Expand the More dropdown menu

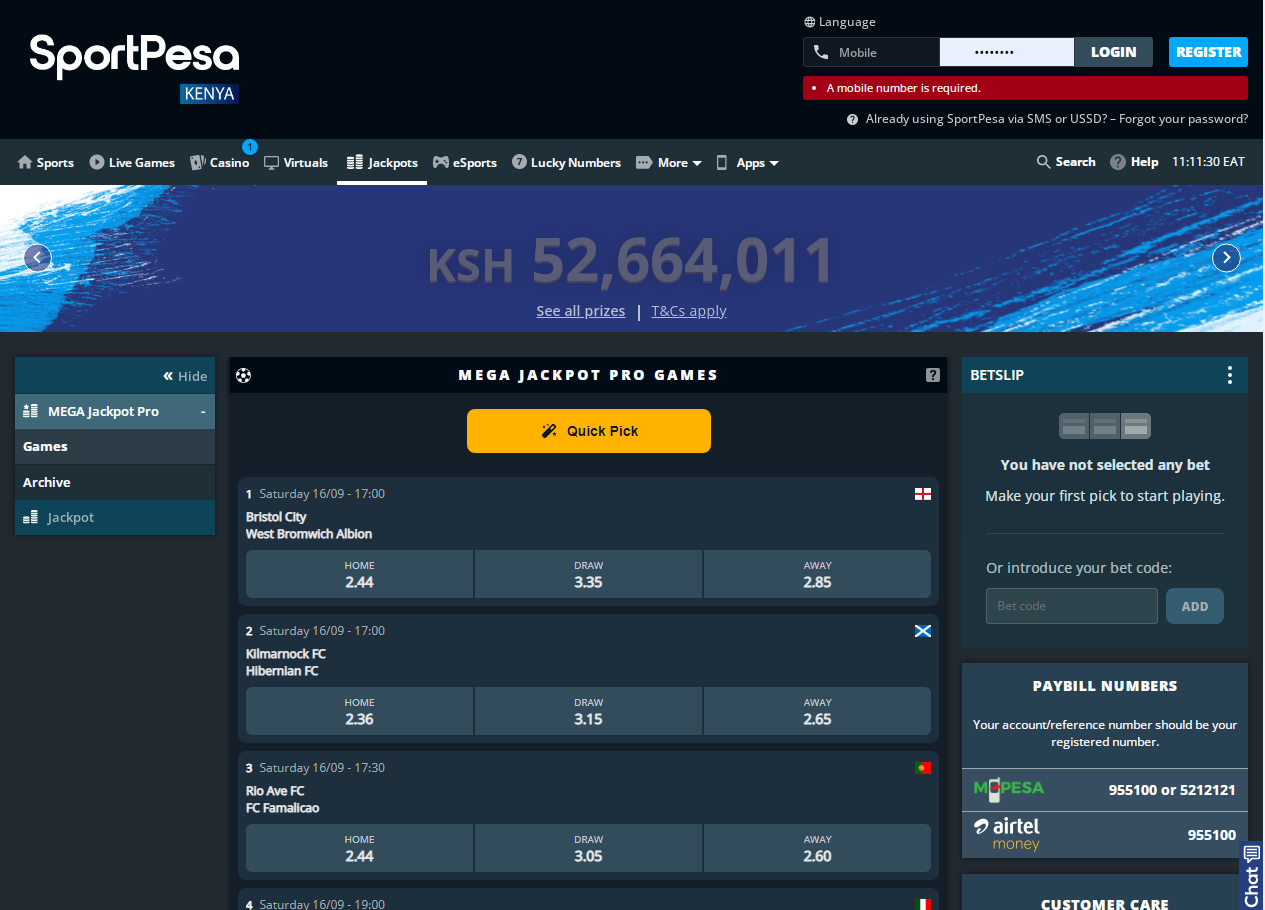tap(669, 162)
